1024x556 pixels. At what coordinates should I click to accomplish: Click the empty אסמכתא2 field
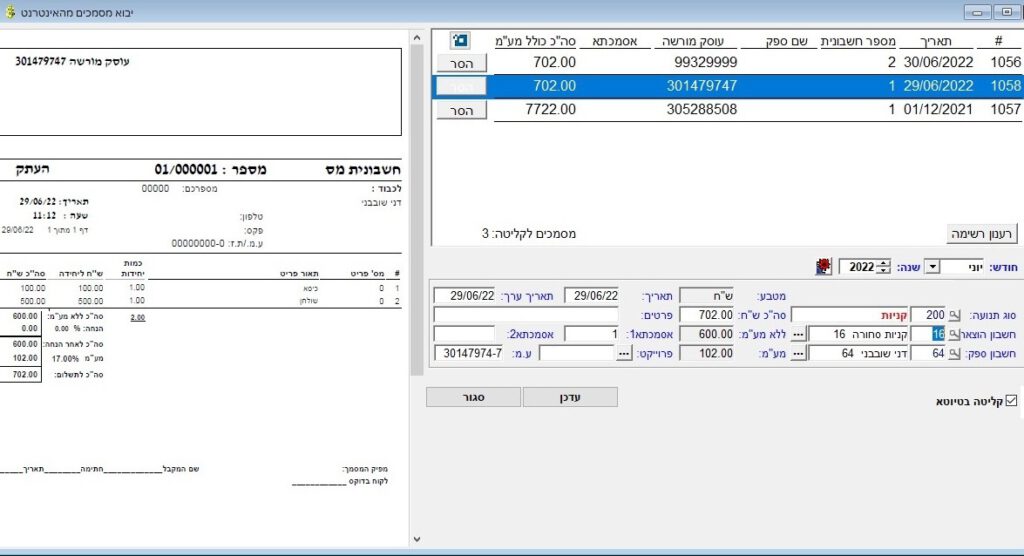tap(464, 334)
